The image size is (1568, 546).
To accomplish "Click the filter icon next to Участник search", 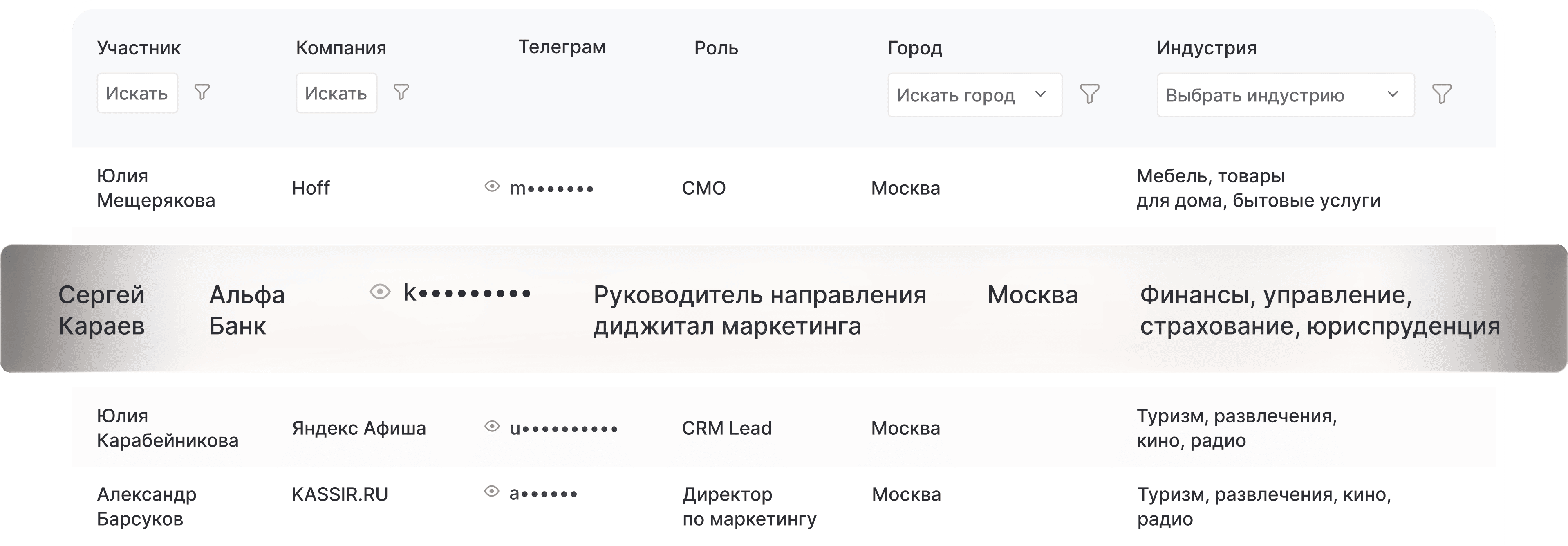I will 203,92.
